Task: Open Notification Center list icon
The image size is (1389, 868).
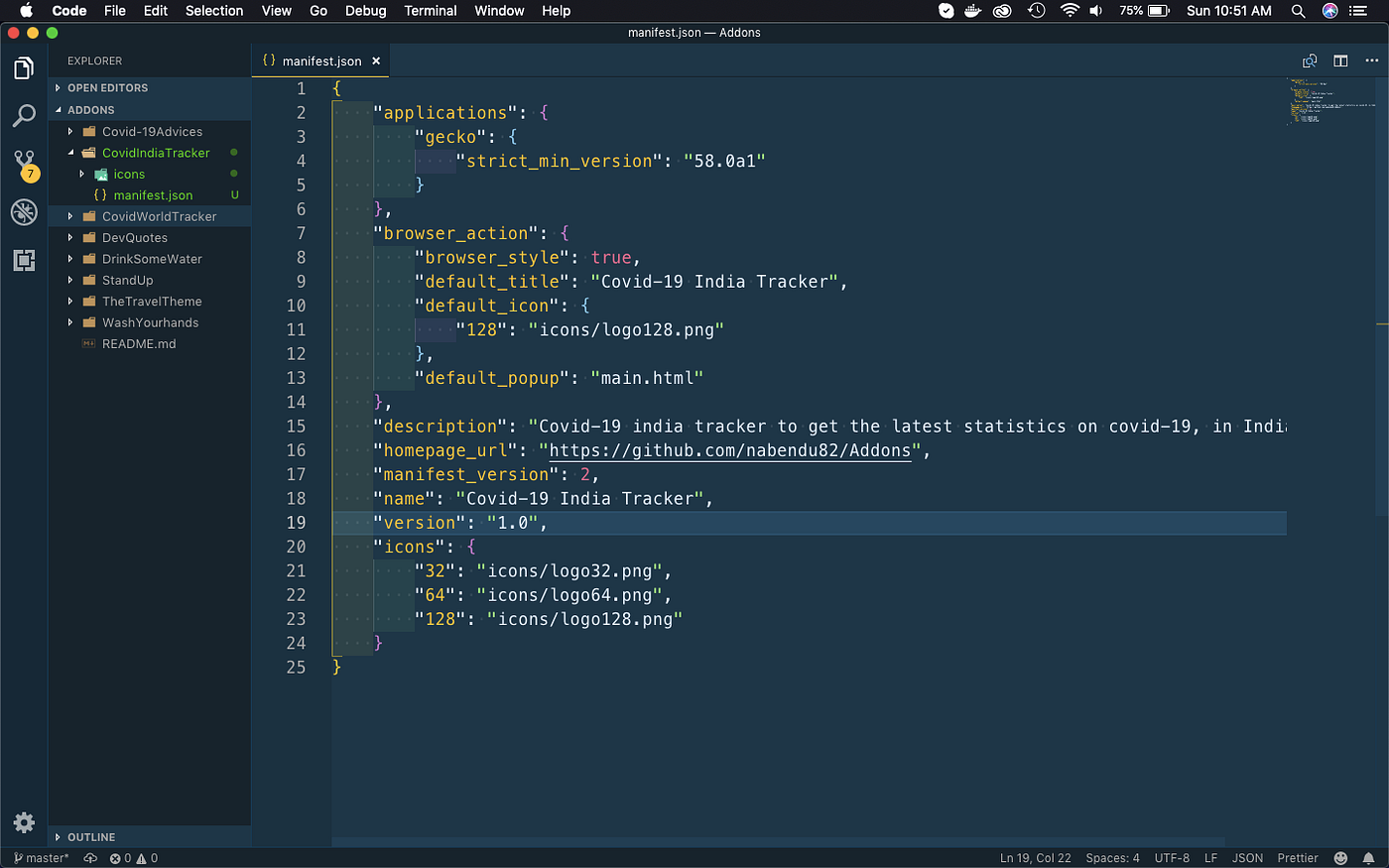Action: point(1359,11)
